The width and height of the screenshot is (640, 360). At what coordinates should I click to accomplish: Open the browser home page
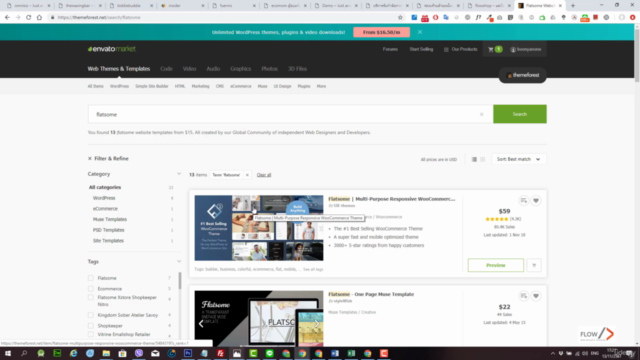(x=39, y=18)
